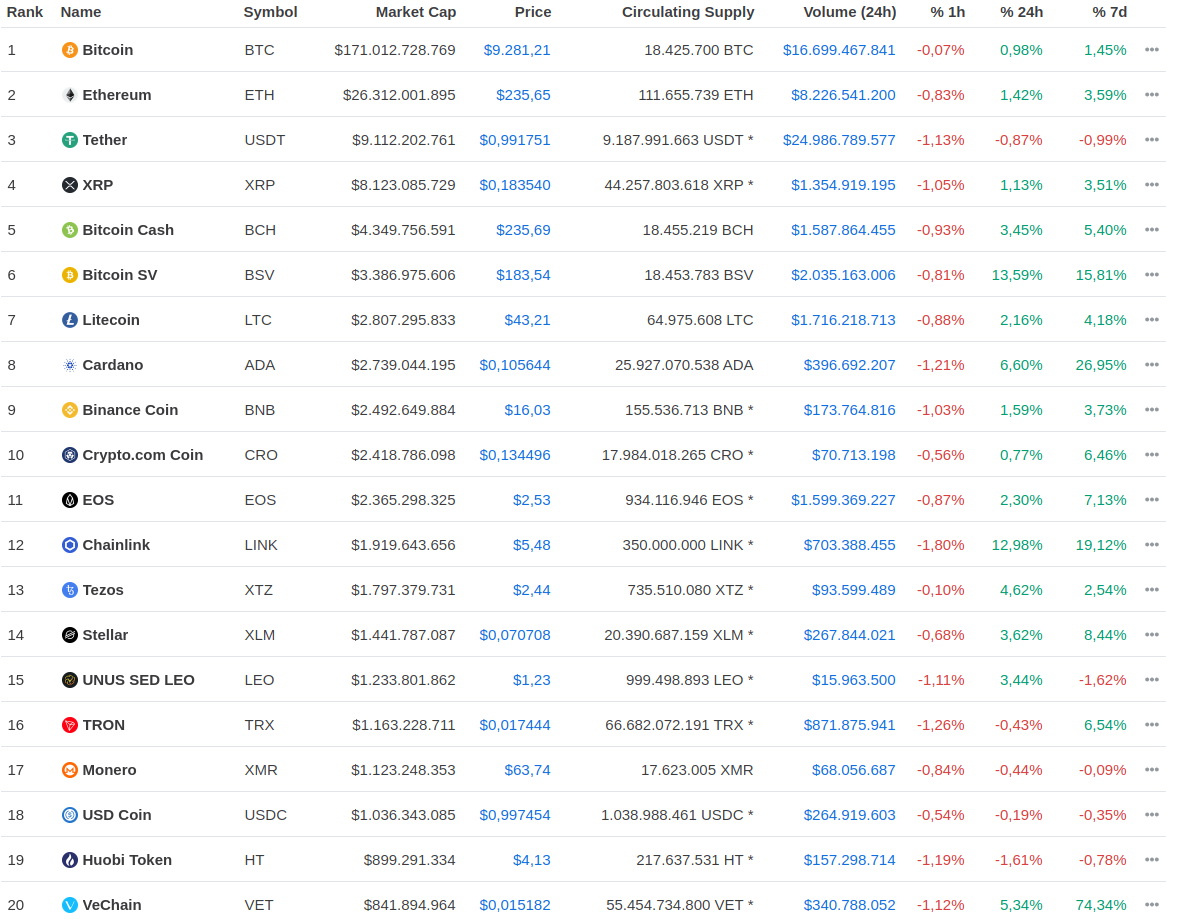
Task: Click VeChain price $0,015182 link
Action: click(515, 905)
